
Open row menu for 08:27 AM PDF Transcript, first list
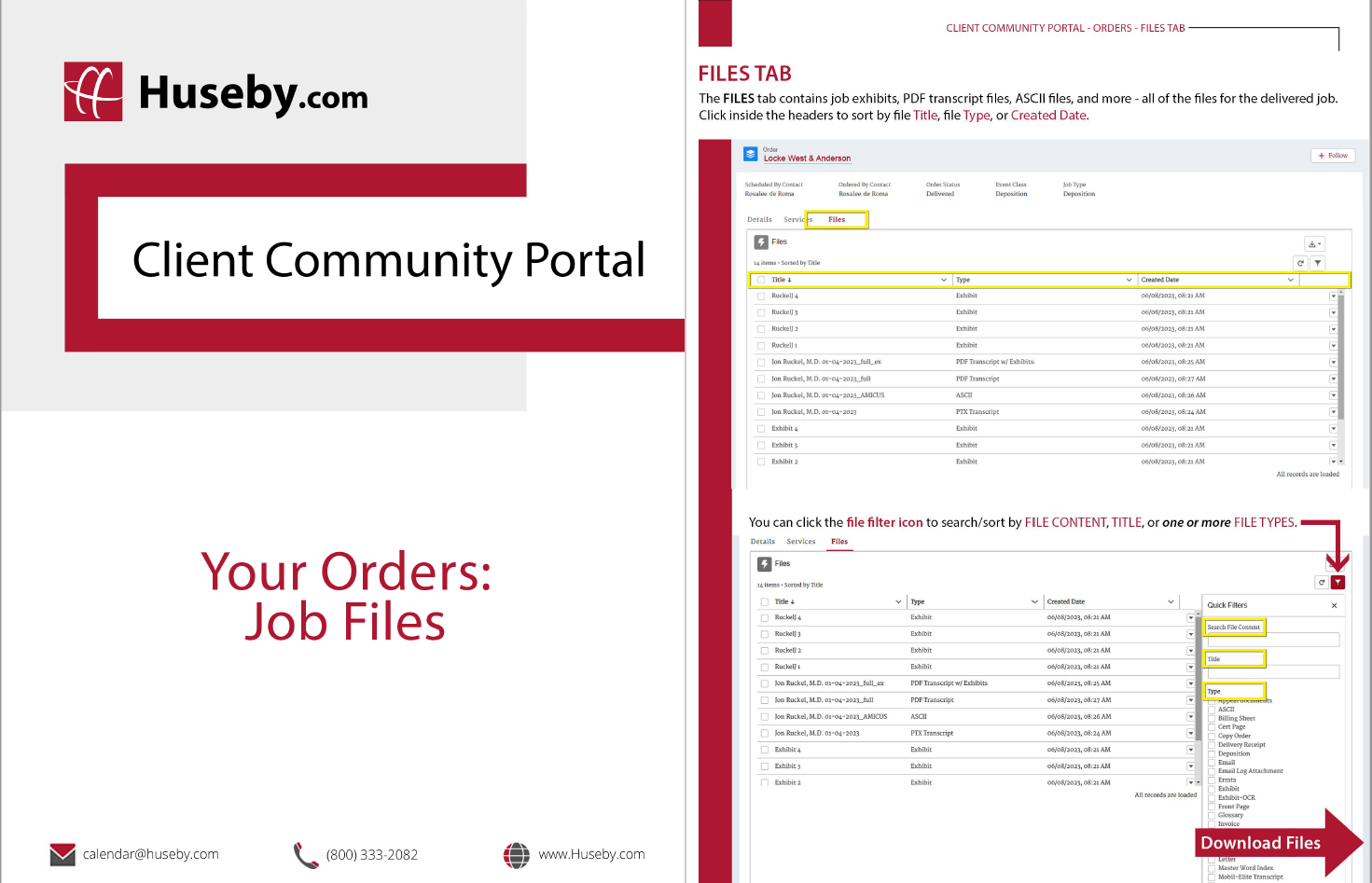[x=1333, y=379]
